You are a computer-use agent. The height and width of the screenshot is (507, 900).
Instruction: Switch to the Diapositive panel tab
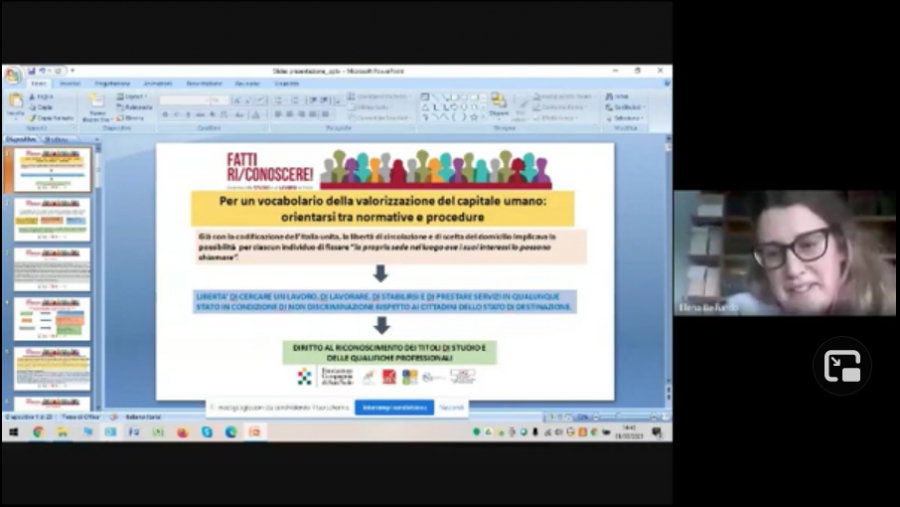(22, 139)
